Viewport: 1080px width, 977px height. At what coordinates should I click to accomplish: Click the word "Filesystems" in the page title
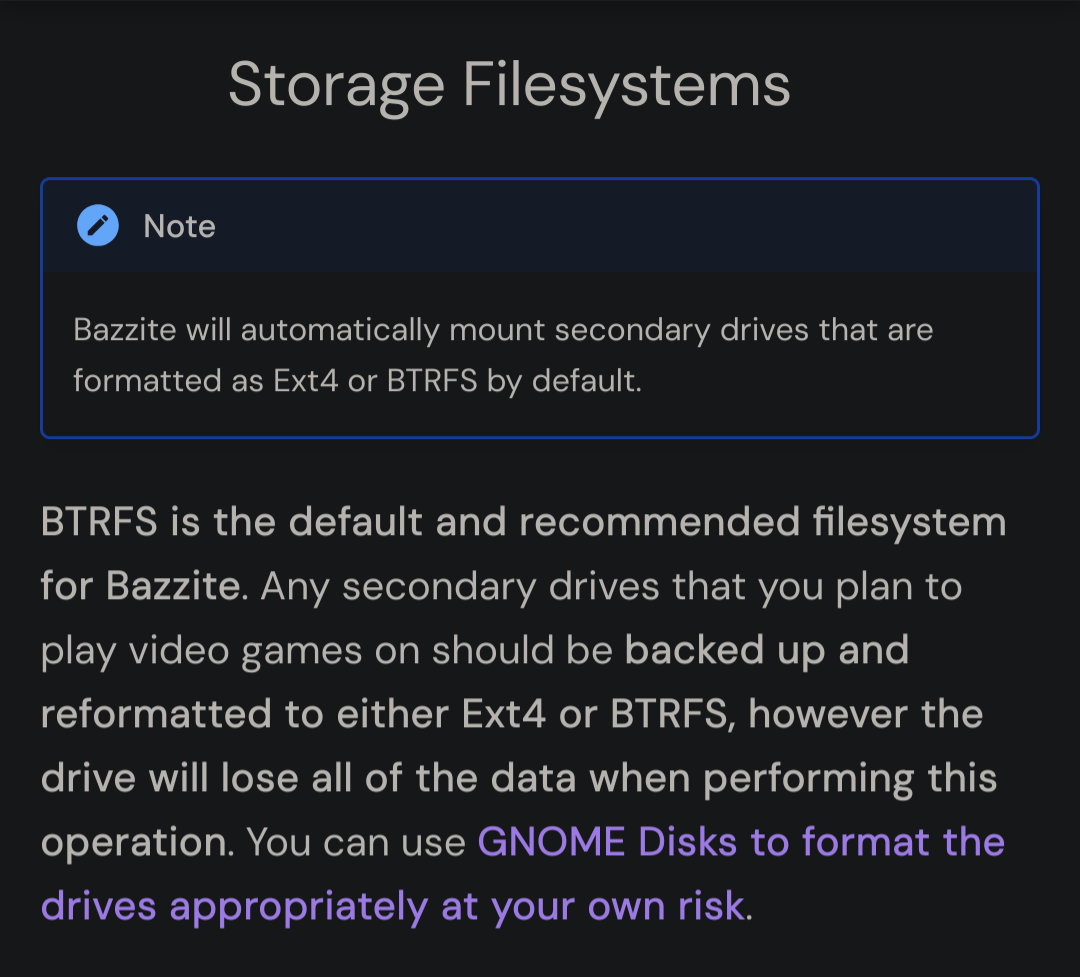626,85
